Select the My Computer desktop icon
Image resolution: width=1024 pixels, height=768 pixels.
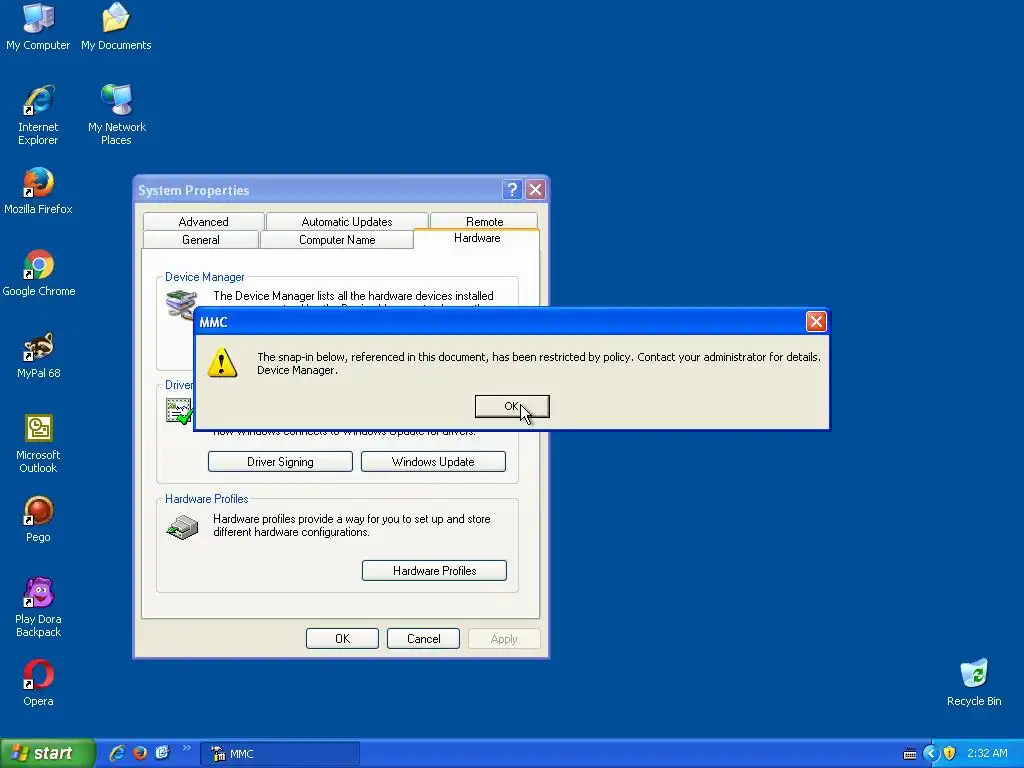(38, 27)
